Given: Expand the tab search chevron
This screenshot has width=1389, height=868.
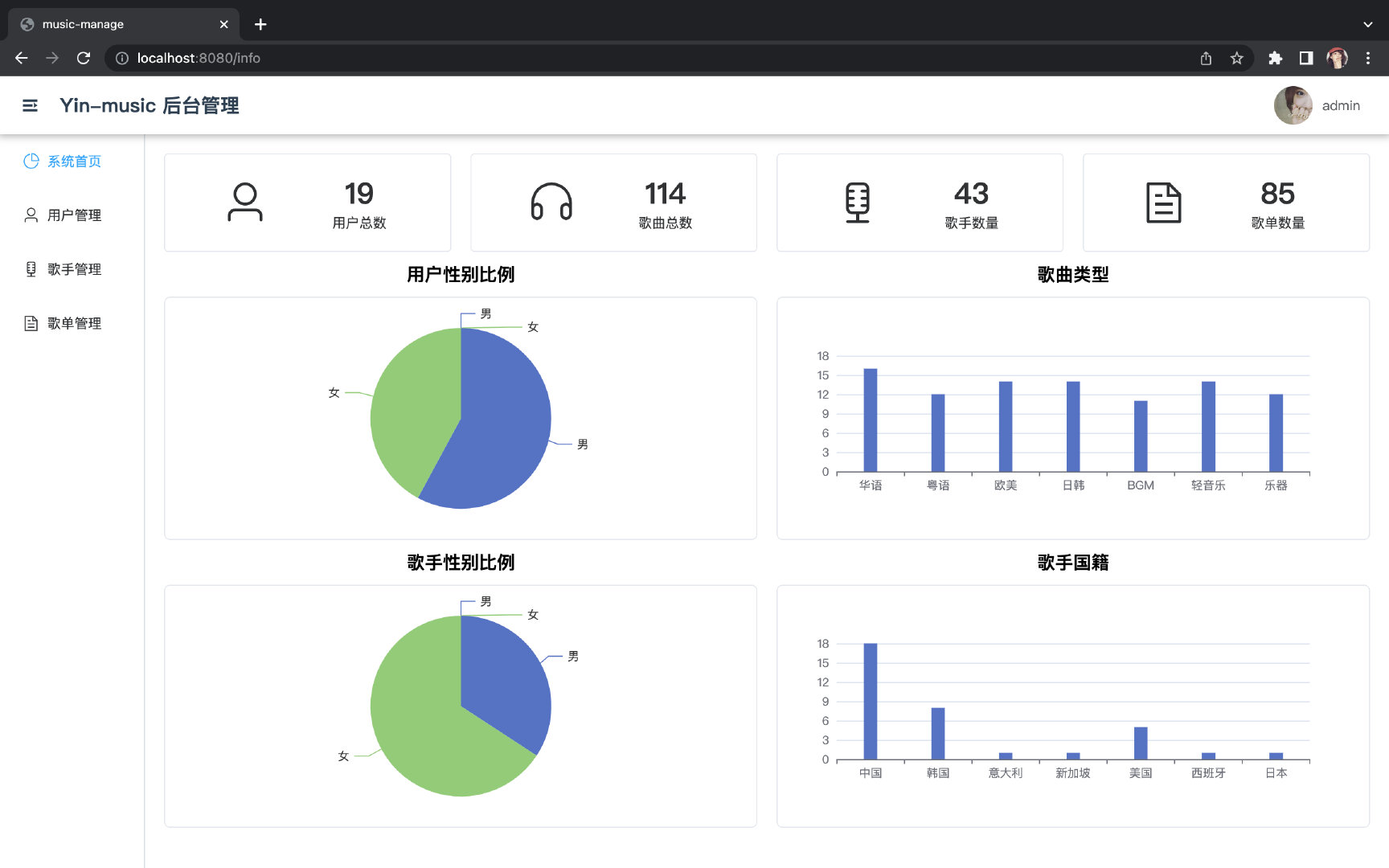Looking at the screenshot, I should click(1368, 24).
